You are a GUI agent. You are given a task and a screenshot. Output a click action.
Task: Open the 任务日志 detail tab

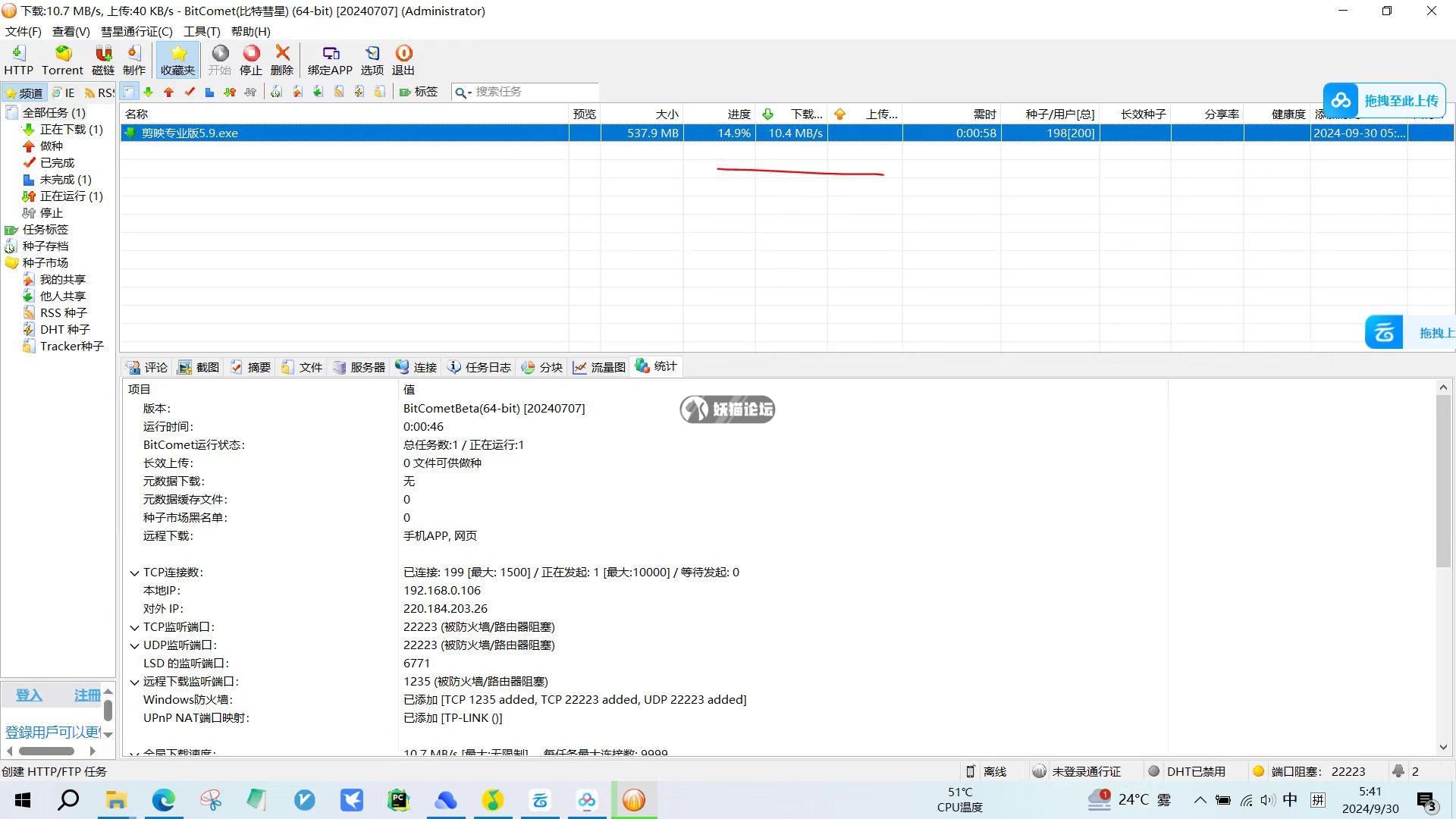coord(479,367)
